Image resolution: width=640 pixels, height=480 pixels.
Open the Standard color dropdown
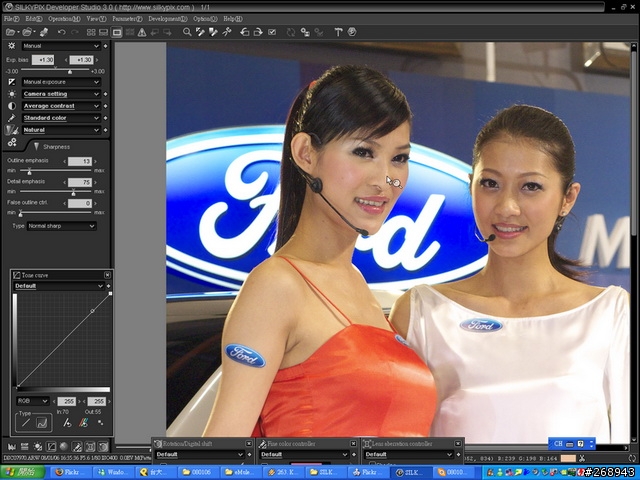point(61,118)
